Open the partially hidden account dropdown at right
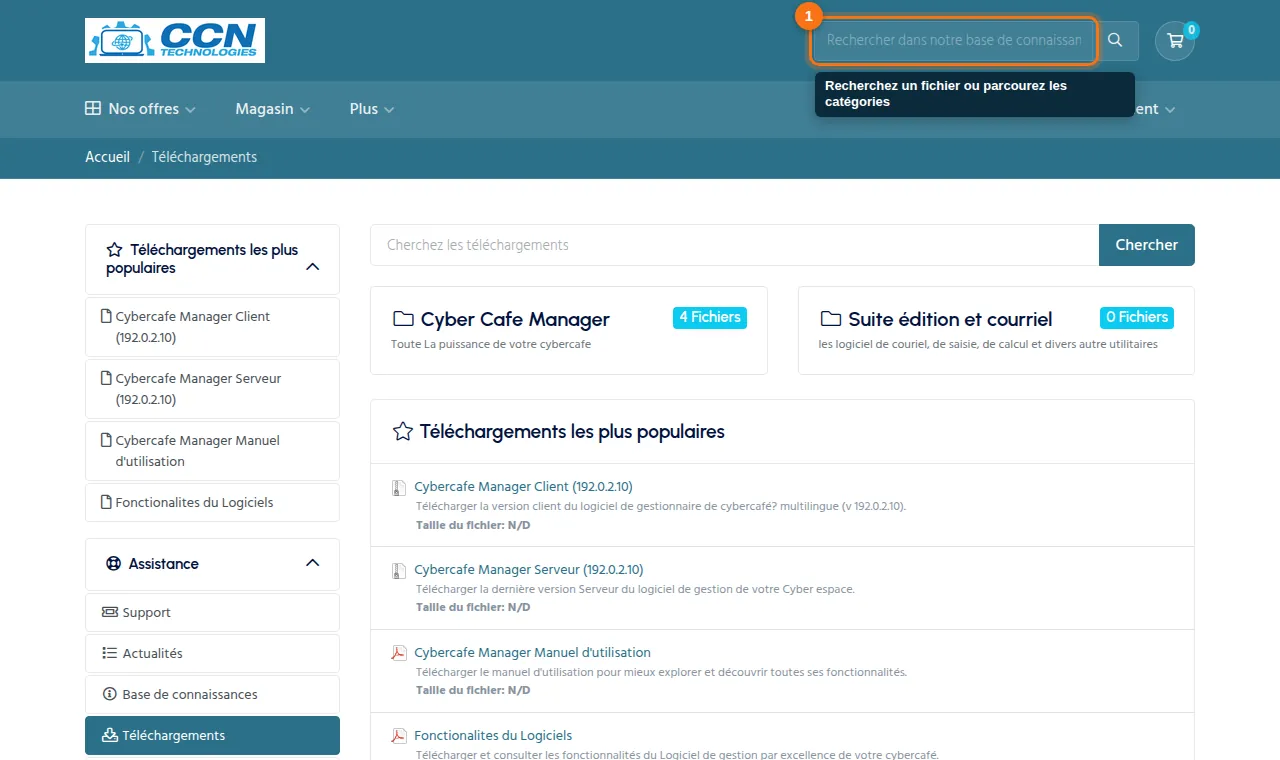This screenshot has height=760, width=1280. (1156, 109)
